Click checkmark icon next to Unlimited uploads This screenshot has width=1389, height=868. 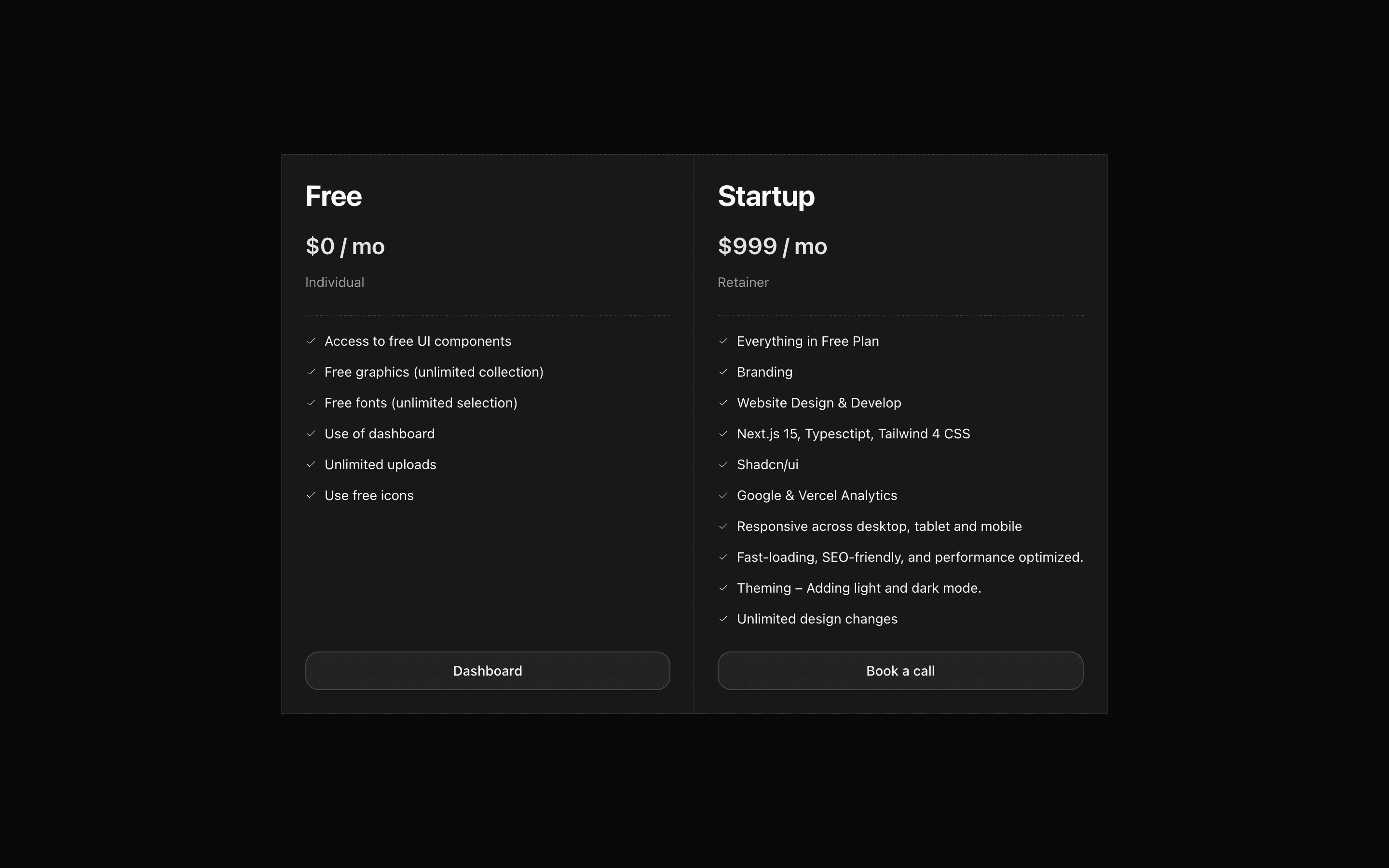(311, 464)
